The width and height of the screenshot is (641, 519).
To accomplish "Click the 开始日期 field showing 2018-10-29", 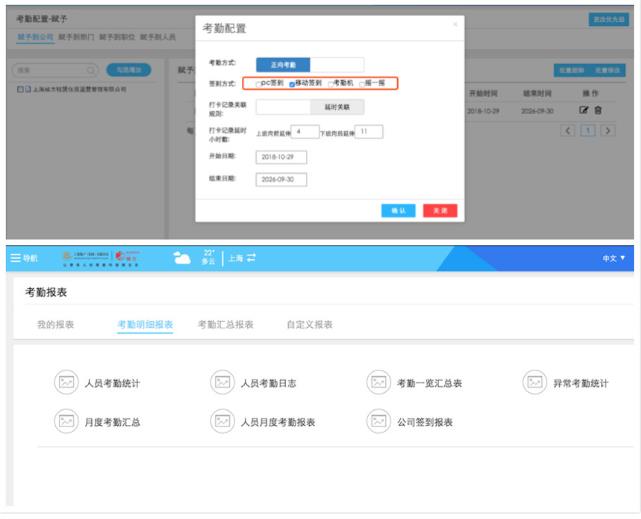I will click(281, 157).
